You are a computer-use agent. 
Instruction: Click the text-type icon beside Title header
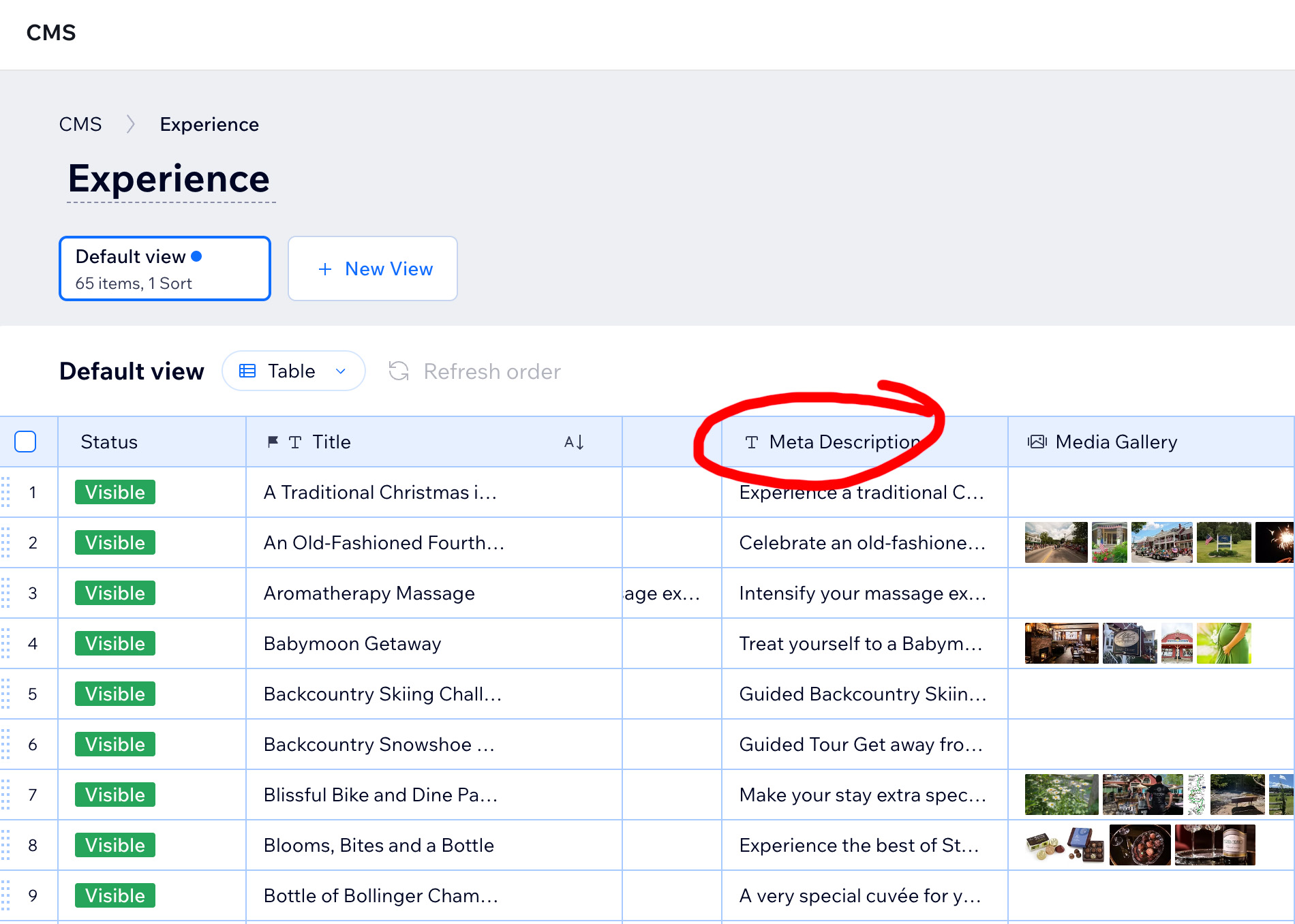click(294, 442)
